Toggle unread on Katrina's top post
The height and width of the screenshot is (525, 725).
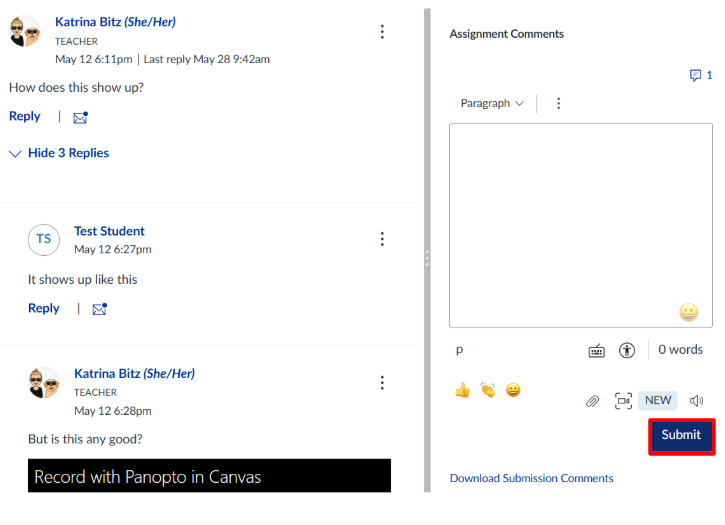(80, 117)
